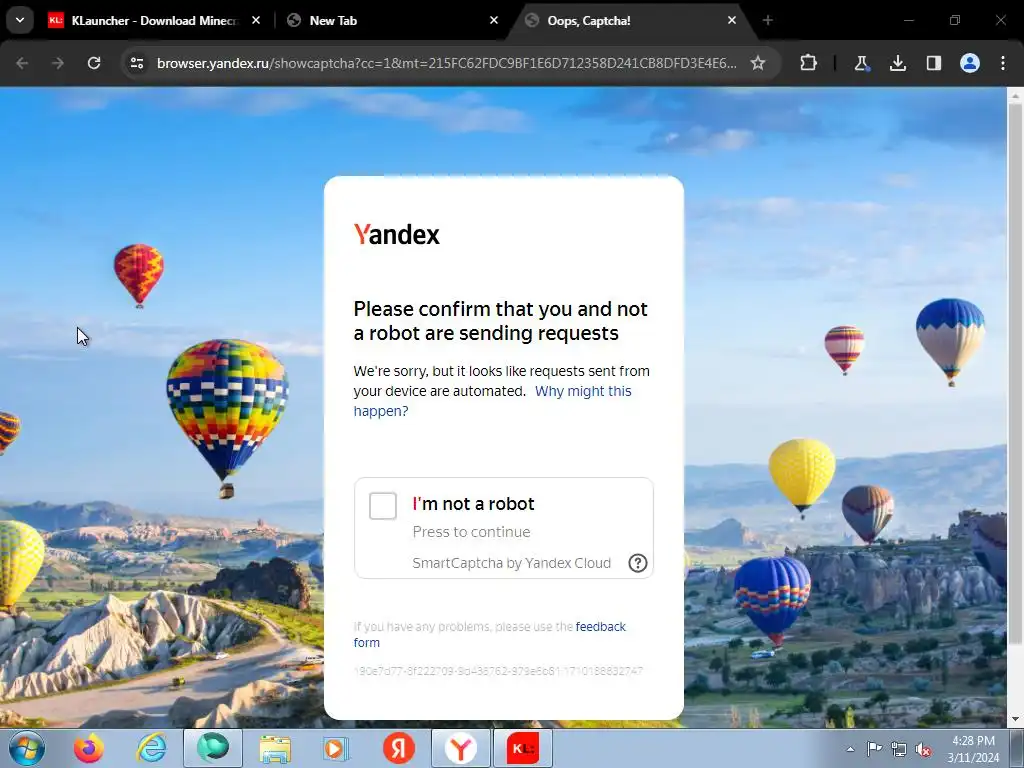Toggle the browser side panel
The image size is (1024, 768).
(x=934, y=63)
